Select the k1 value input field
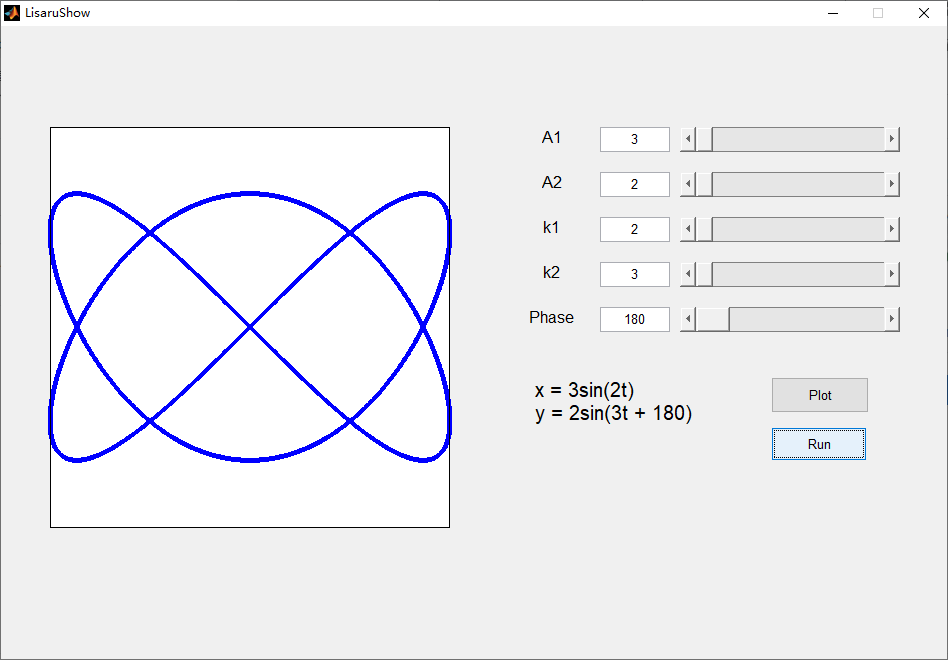This screenshot has height=660, width=948. tap(635, 229)
